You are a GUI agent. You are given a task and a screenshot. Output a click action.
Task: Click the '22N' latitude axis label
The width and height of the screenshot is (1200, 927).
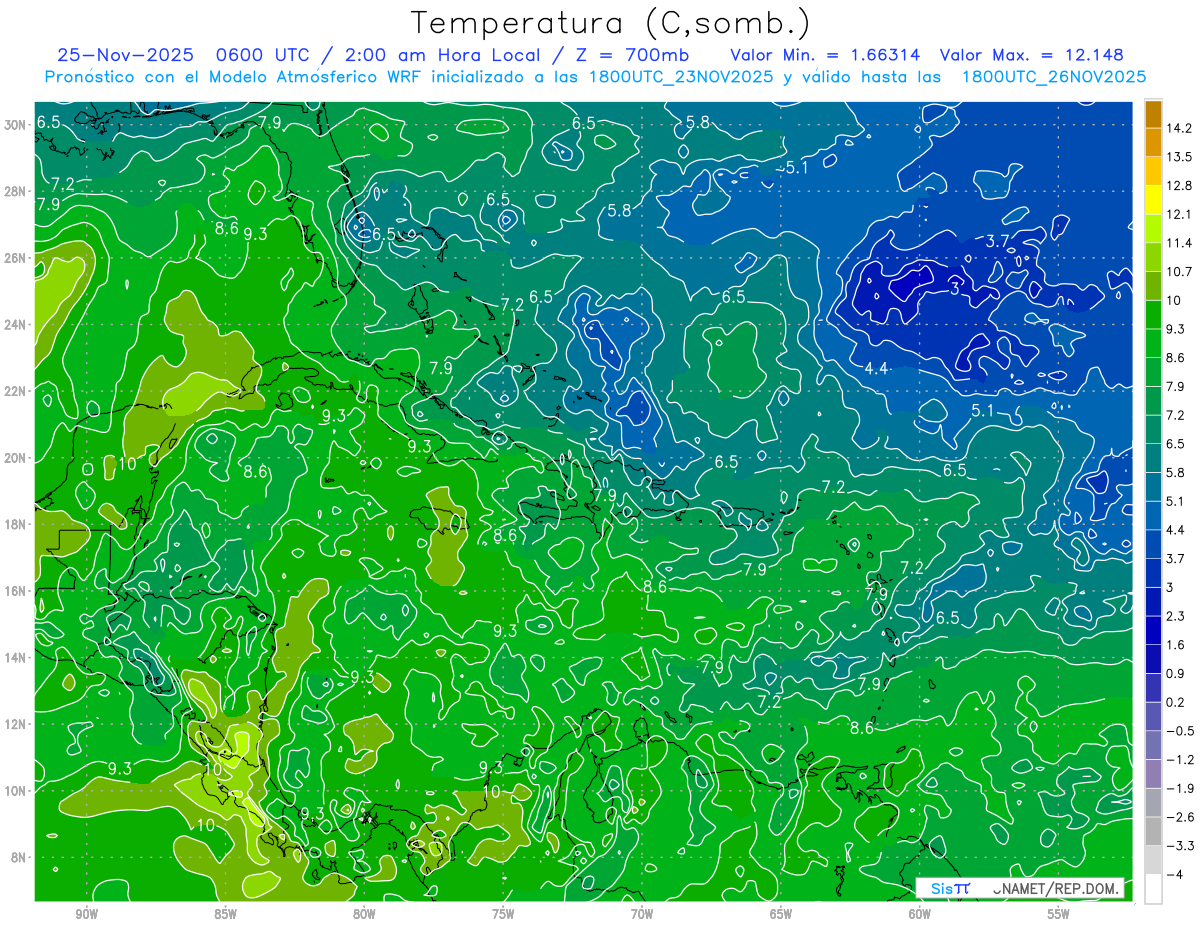pyautogui.click(x=17, y=391)
